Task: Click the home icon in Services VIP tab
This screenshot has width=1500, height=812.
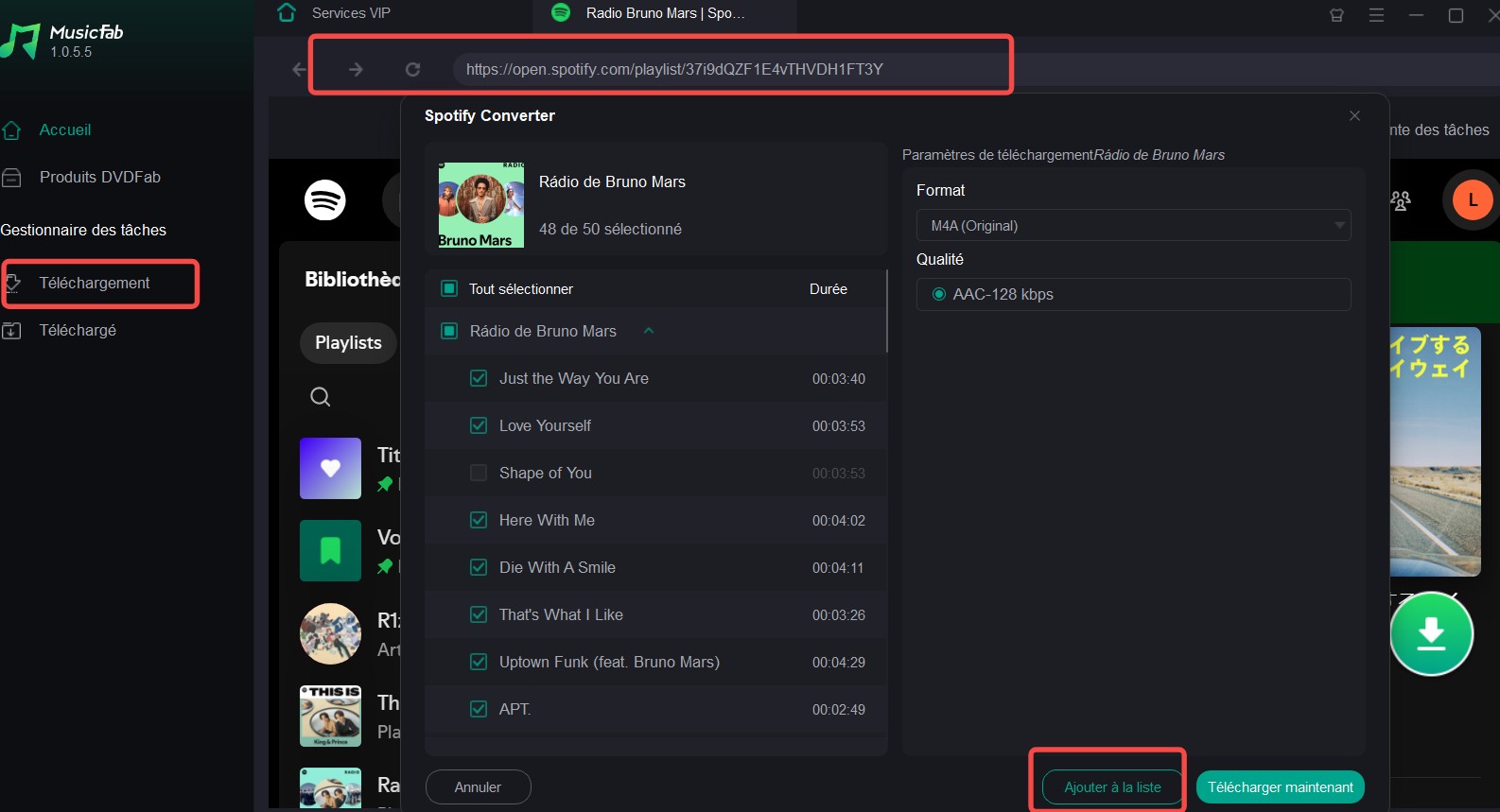Action: [287, 12]
